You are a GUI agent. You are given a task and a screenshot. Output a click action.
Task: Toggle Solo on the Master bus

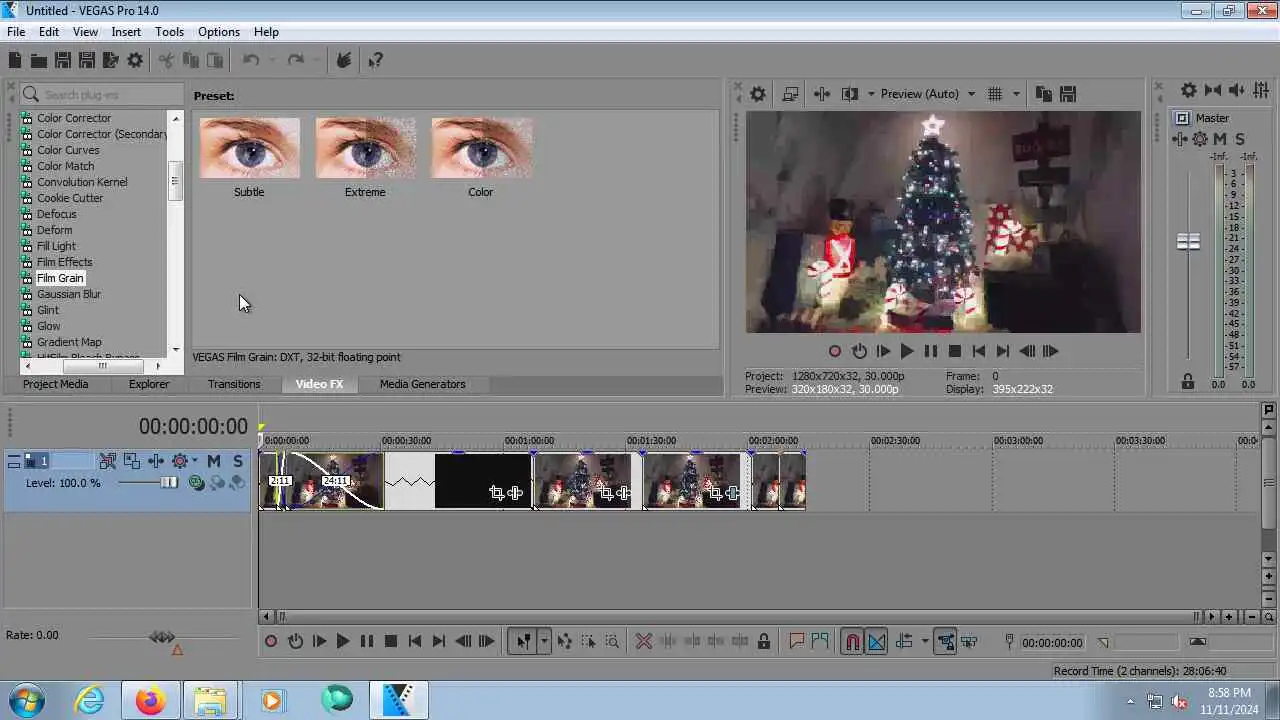pyautogui.click(x=1240, y=139)
